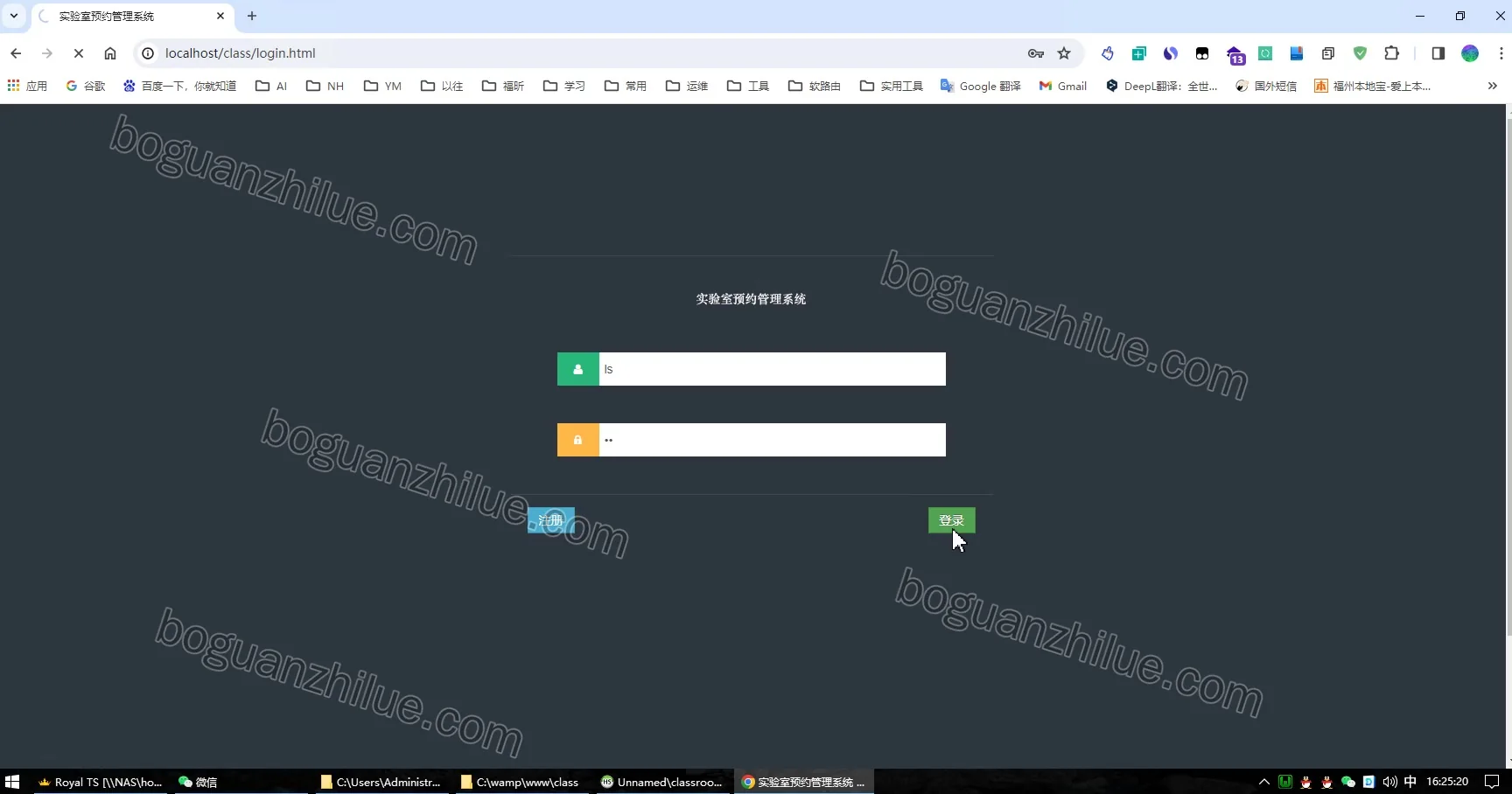Focus the username input field containing ls
Viewport: 1512px width, 794px height.
click(772, 369)
